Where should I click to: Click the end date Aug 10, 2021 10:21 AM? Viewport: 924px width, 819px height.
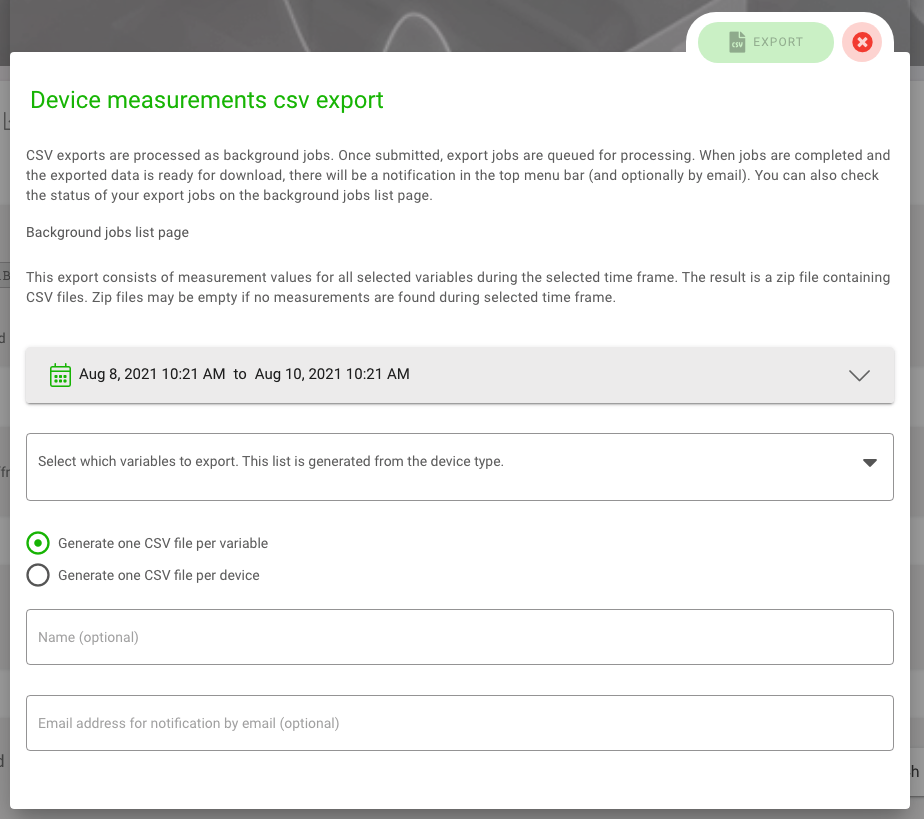point(332,375)
